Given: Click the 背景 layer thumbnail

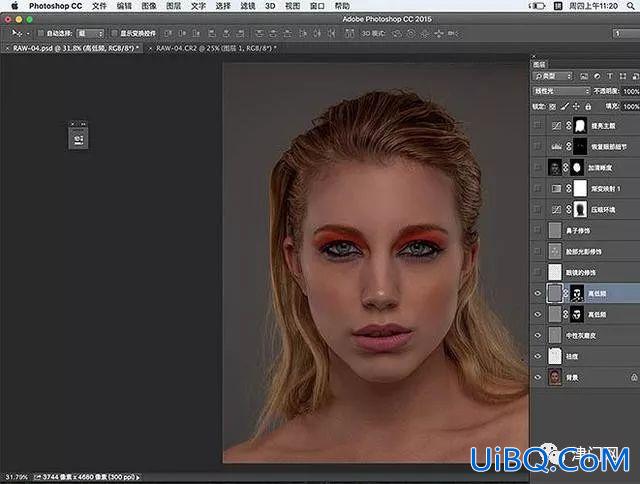Looking at the screenshot, I should point(555,377).
